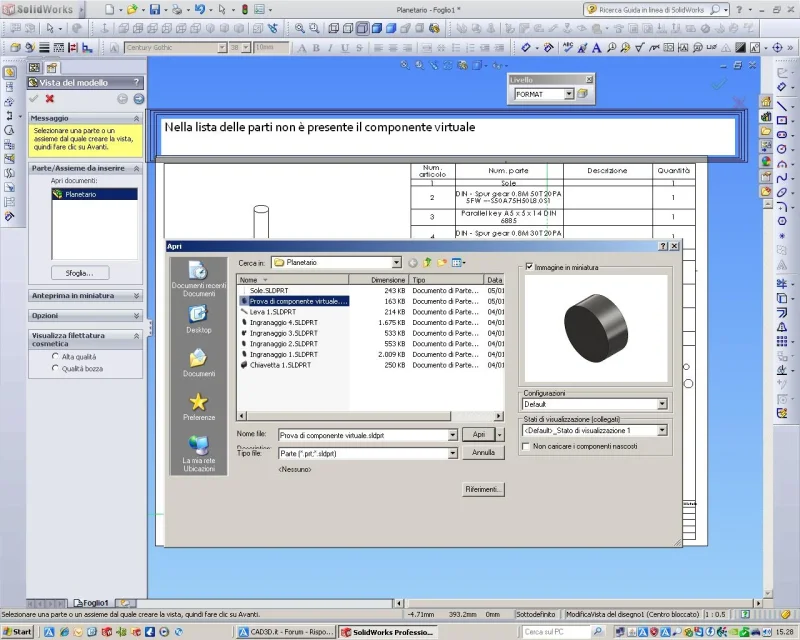Click the layer properties icon in Livello panel
Screen dimensions: 800x640
[583, 94]
